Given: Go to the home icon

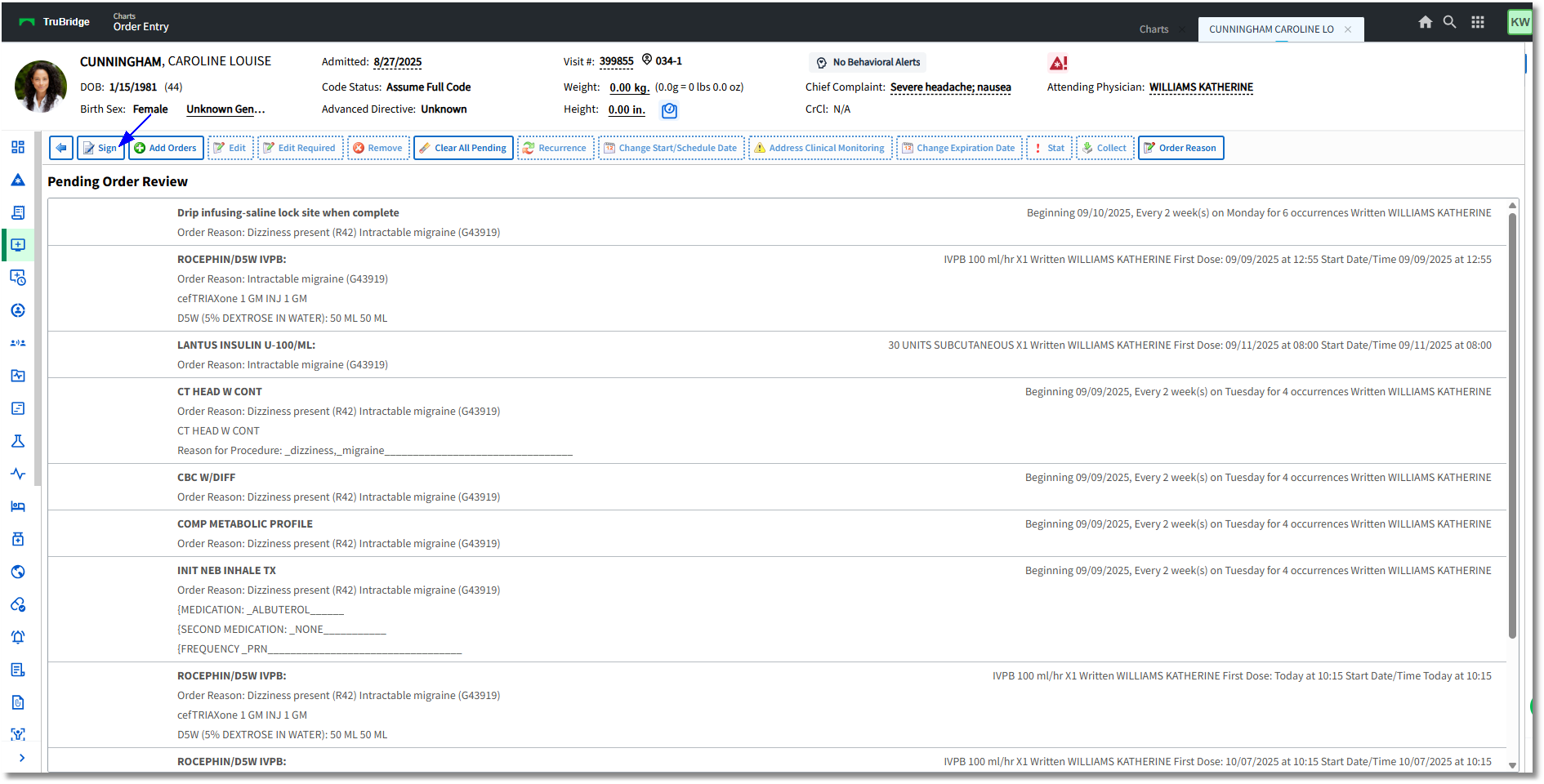Looking at the screenshot, I should (1425, 22).
